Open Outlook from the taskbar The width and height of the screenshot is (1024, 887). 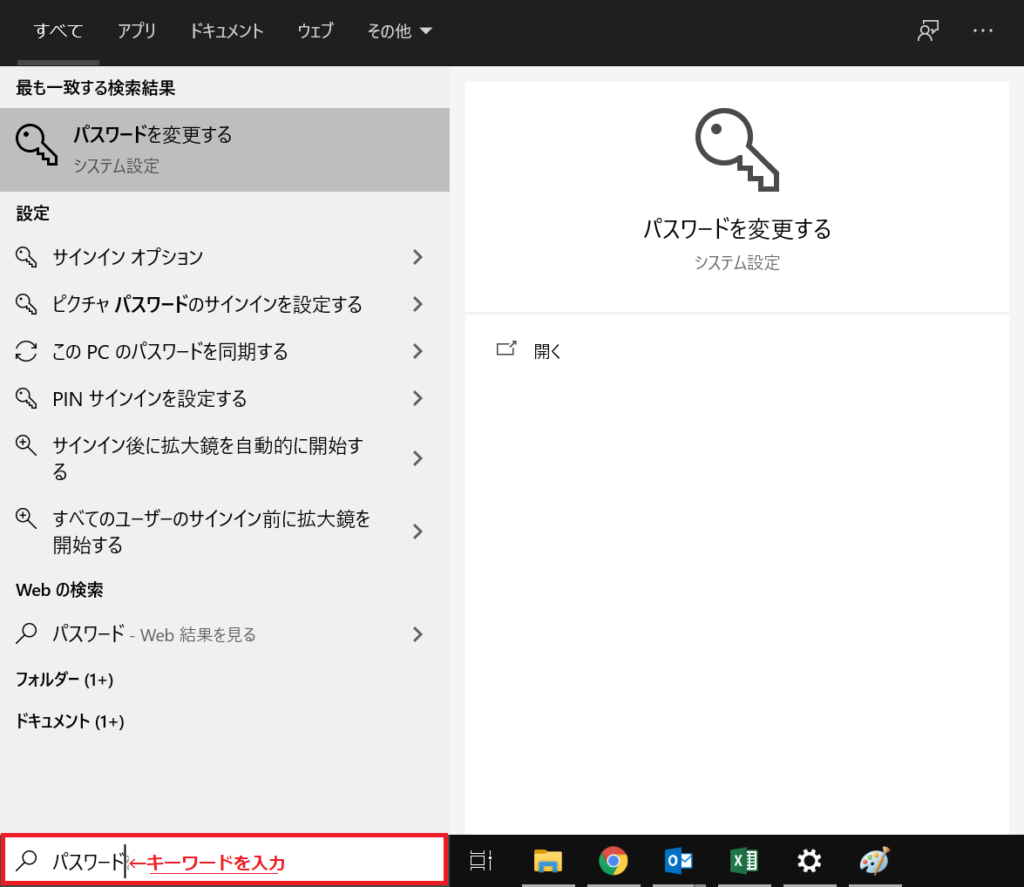click(679, 860)
